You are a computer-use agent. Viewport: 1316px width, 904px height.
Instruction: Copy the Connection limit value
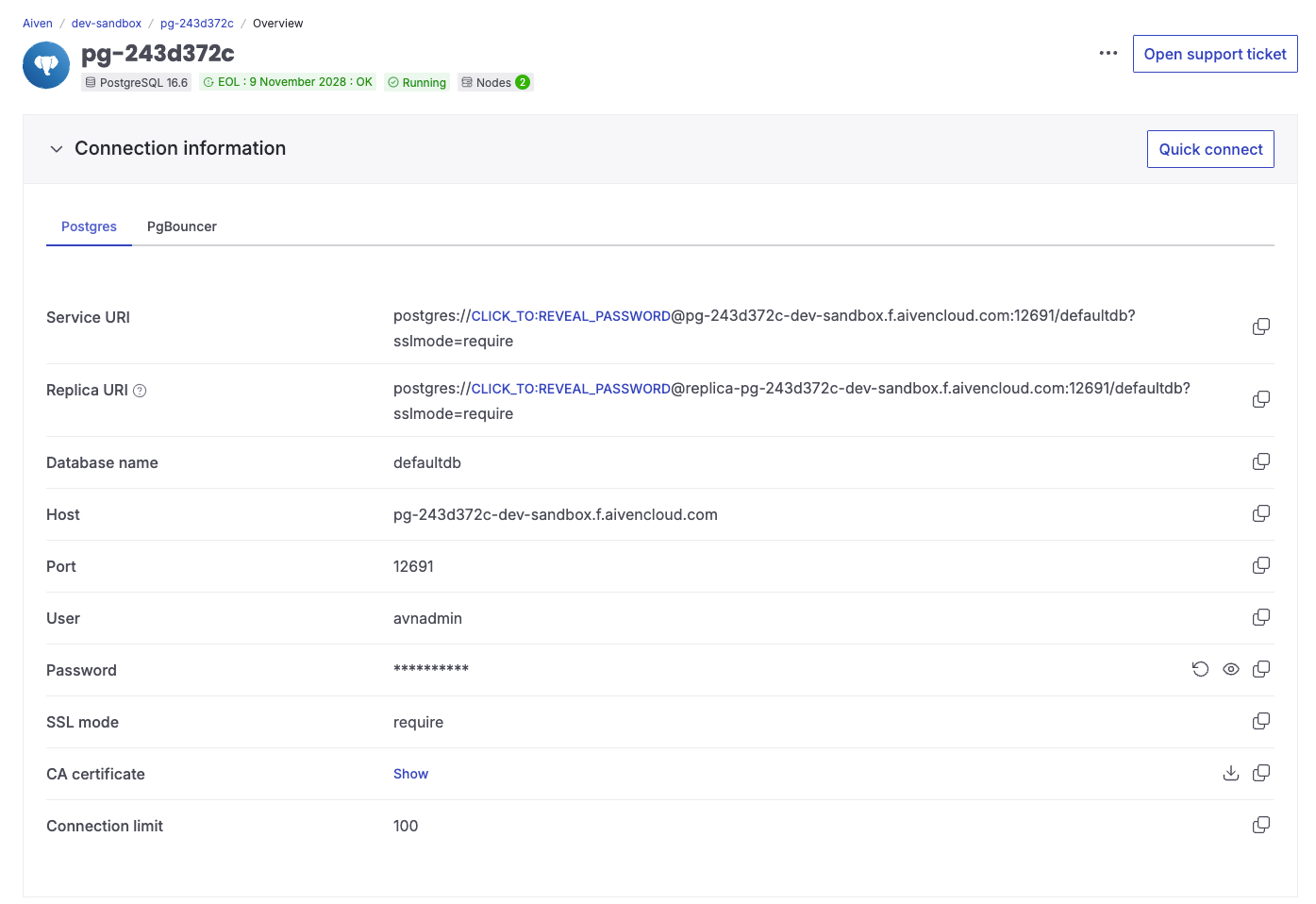1261,824
